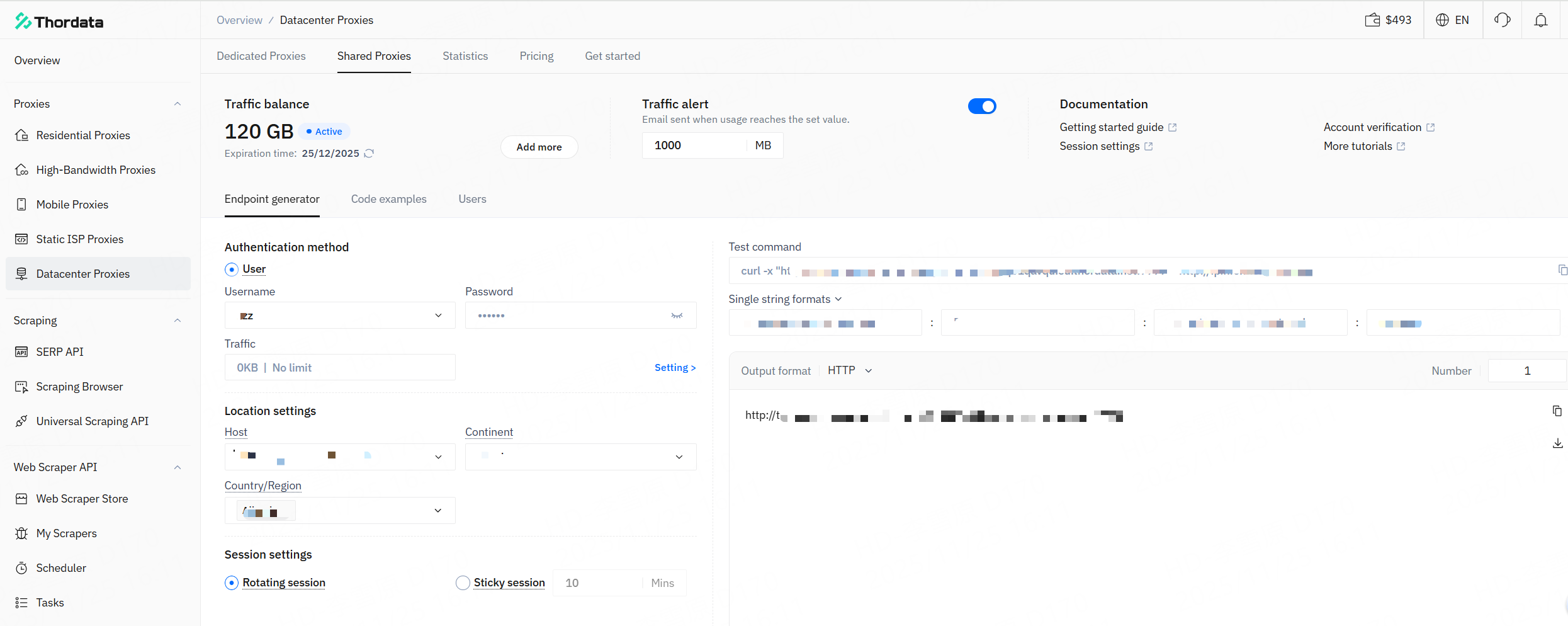Click the wallet balance icon
Screen dimensions: 1568x626
tap(1372, 20)
